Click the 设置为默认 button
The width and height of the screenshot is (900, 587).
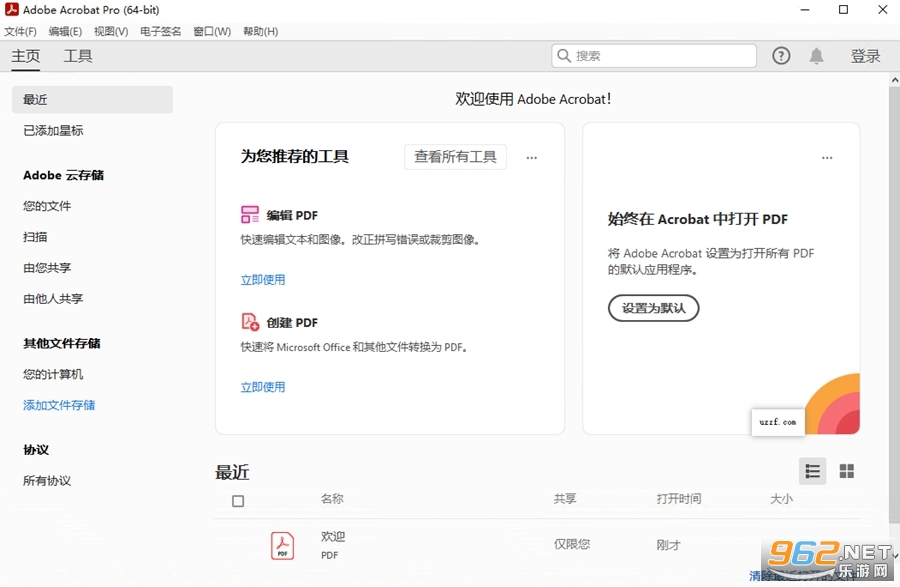[x=653, y=308]
